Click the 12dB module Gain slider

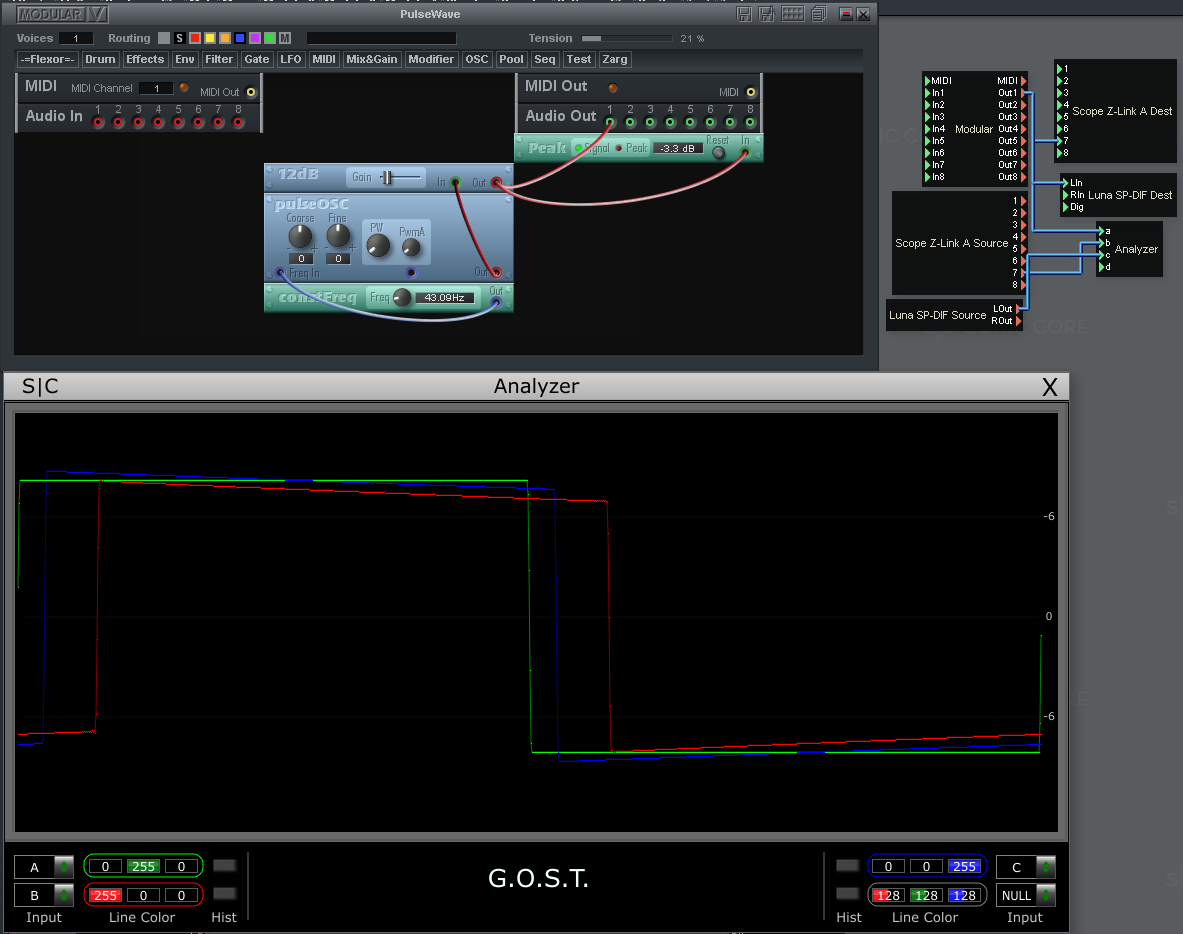click(x=400, y=177)
